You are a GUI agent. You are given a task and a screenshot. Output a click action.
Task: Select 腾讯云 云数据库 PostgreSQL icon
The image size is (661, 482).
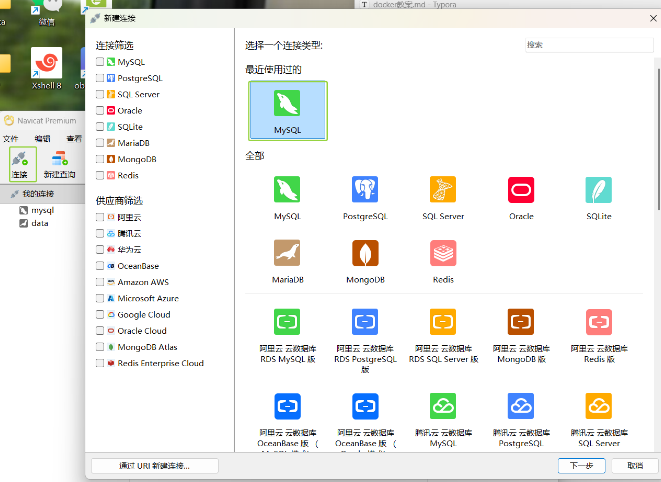coord(521,406)
